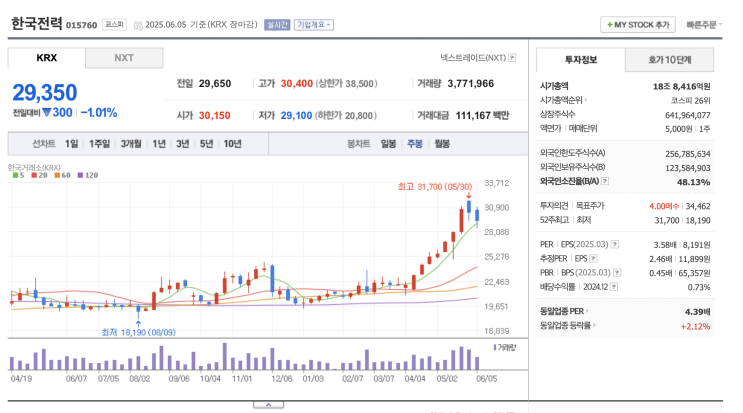Image resolution: width=743 pixels, height=413 pixels.
Task: Open the 동일업종 PER link
Action: [x=564, y=311]
